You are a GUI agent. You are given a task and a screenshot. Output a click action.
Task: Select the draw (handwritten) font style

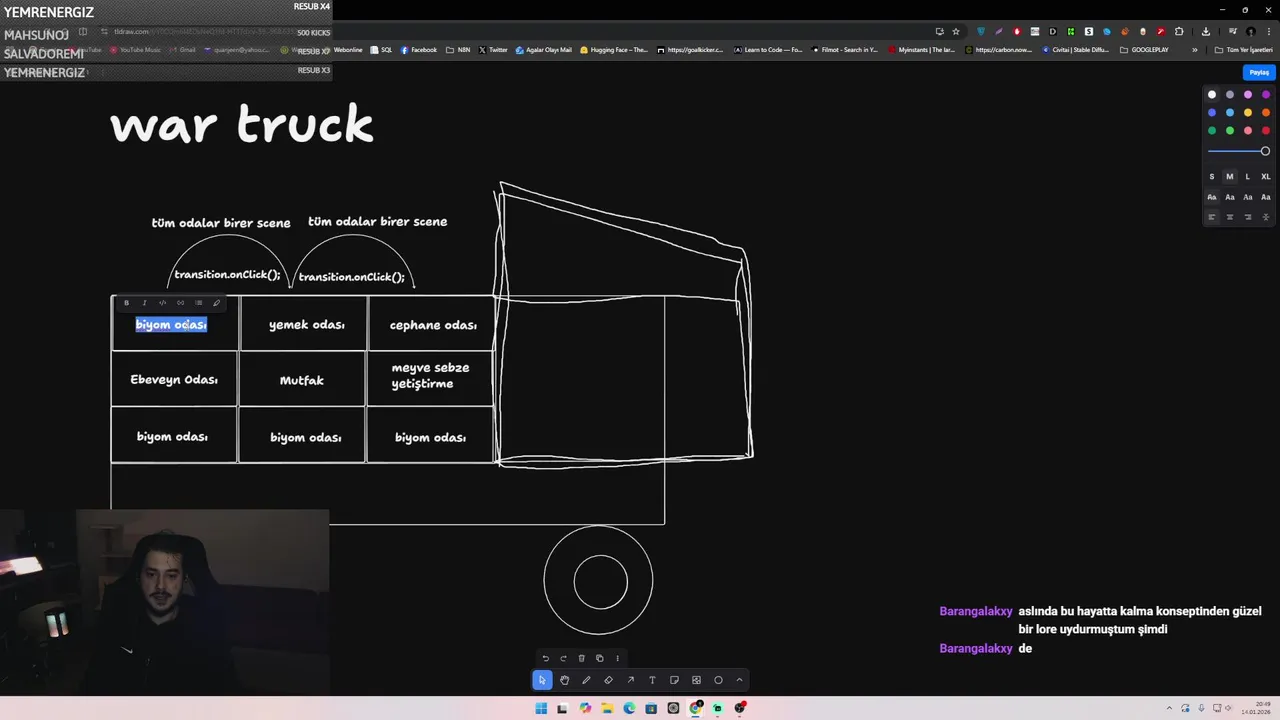click(1212, 197)
